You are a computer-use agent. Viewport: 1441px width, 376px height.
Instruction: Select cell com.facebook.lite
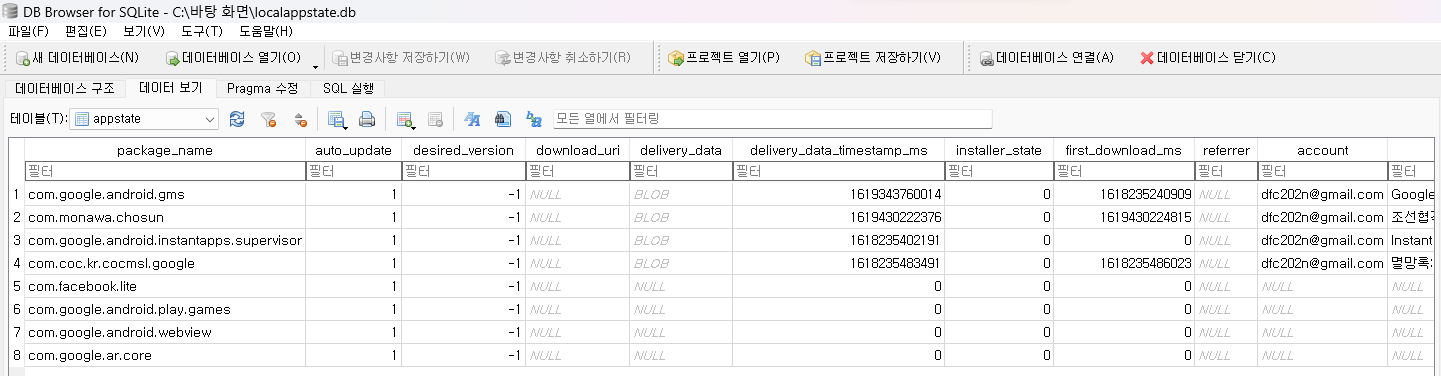164,286
